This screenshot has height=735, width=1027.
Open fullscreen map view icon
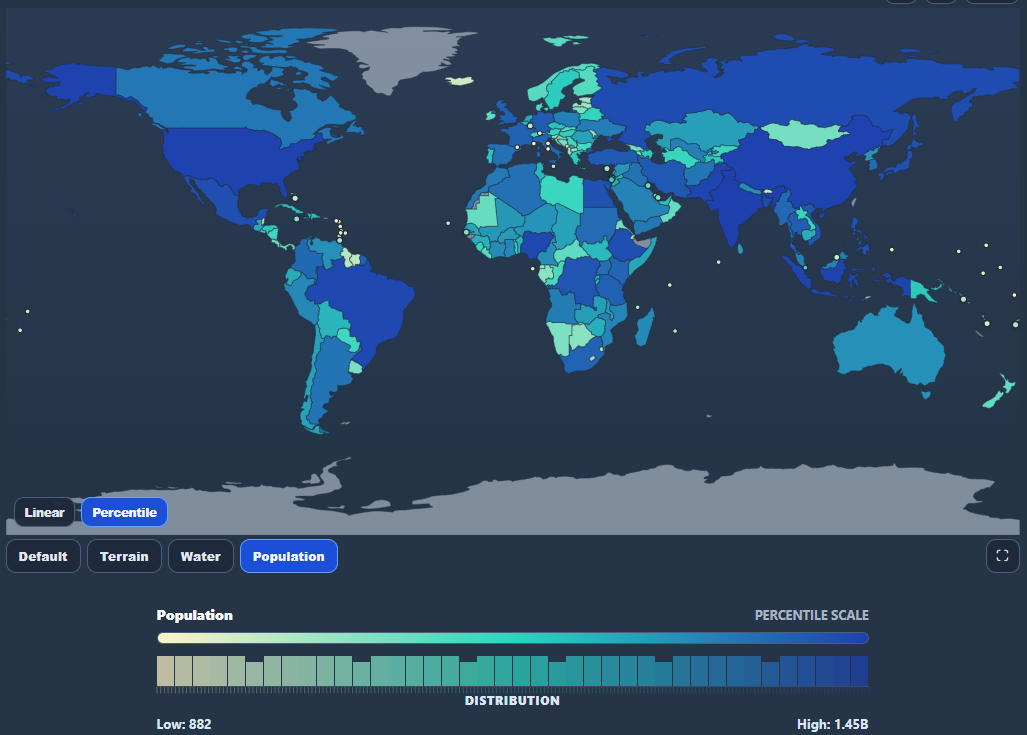1002,556
